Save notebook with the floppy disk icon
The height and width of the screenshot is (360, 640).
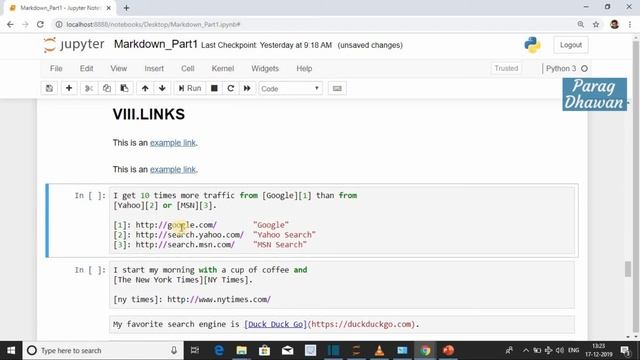(x=49, y=88)
